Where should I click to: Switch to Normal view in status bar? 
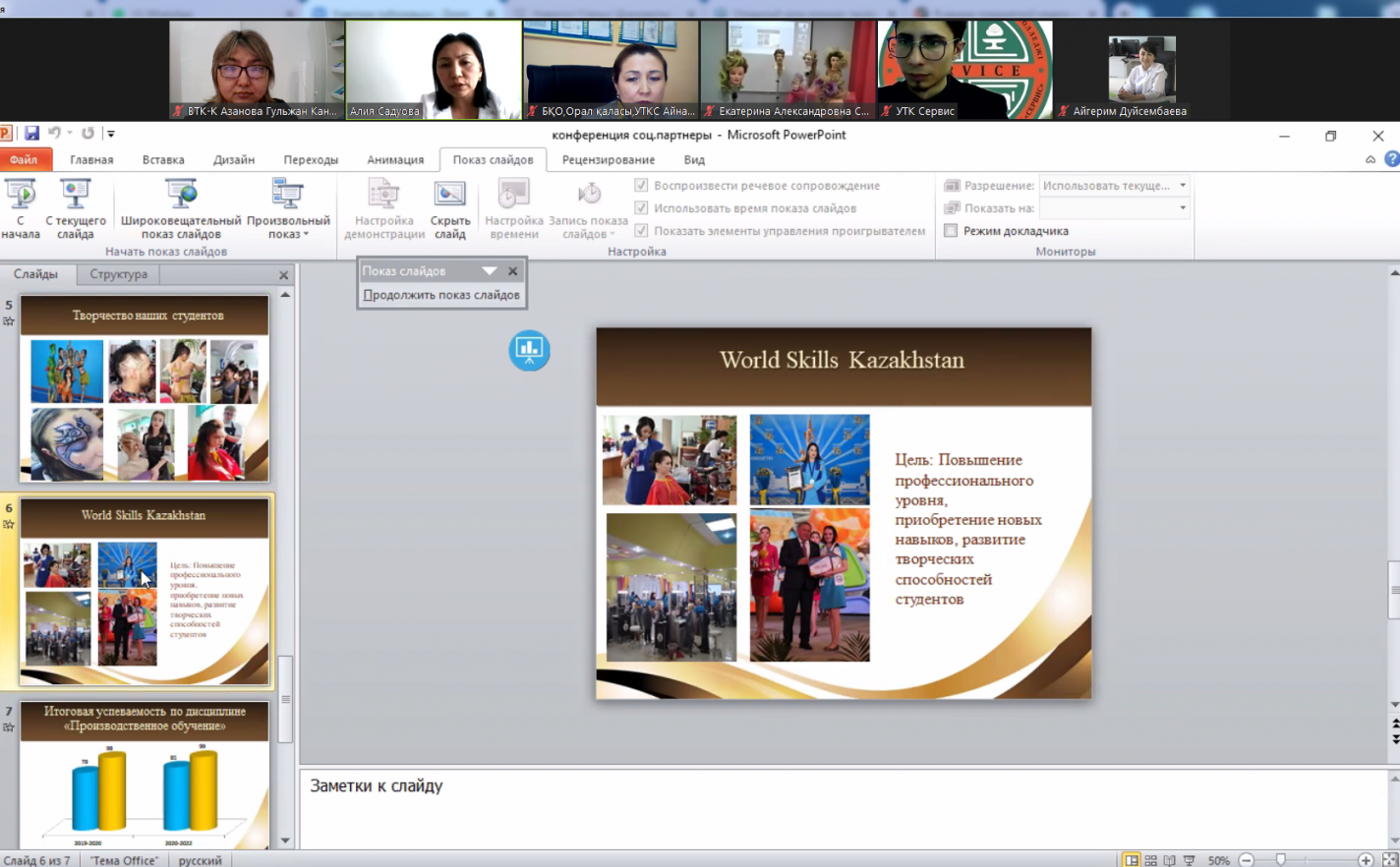(x=1132, y=860)
